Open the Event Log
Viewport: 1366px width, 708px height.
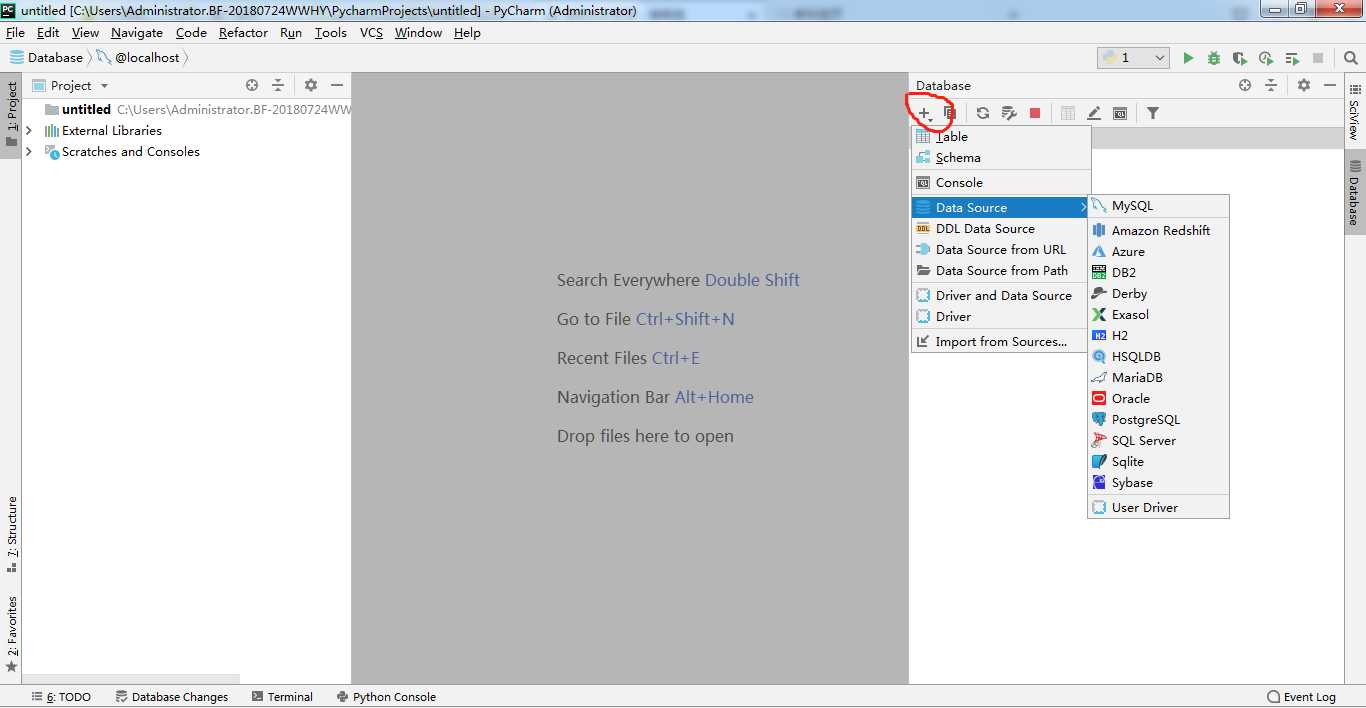(1301, 697)
